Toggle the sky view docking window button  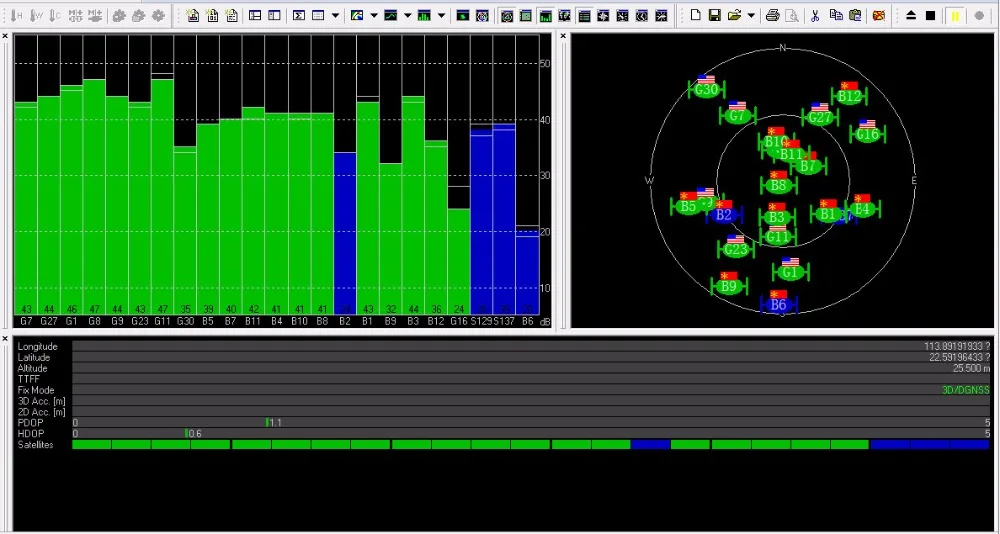pyautogui.click(x=507, y=15)
